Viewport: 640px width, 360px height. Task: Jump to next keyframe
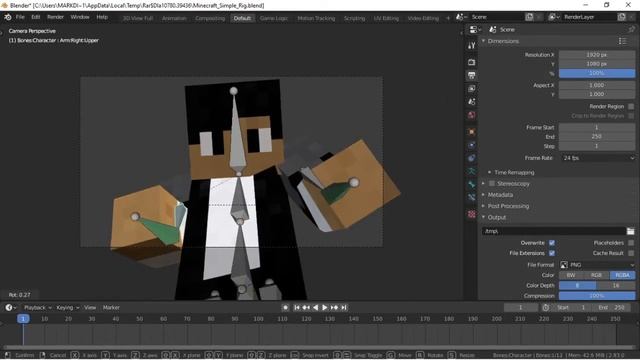334,307
